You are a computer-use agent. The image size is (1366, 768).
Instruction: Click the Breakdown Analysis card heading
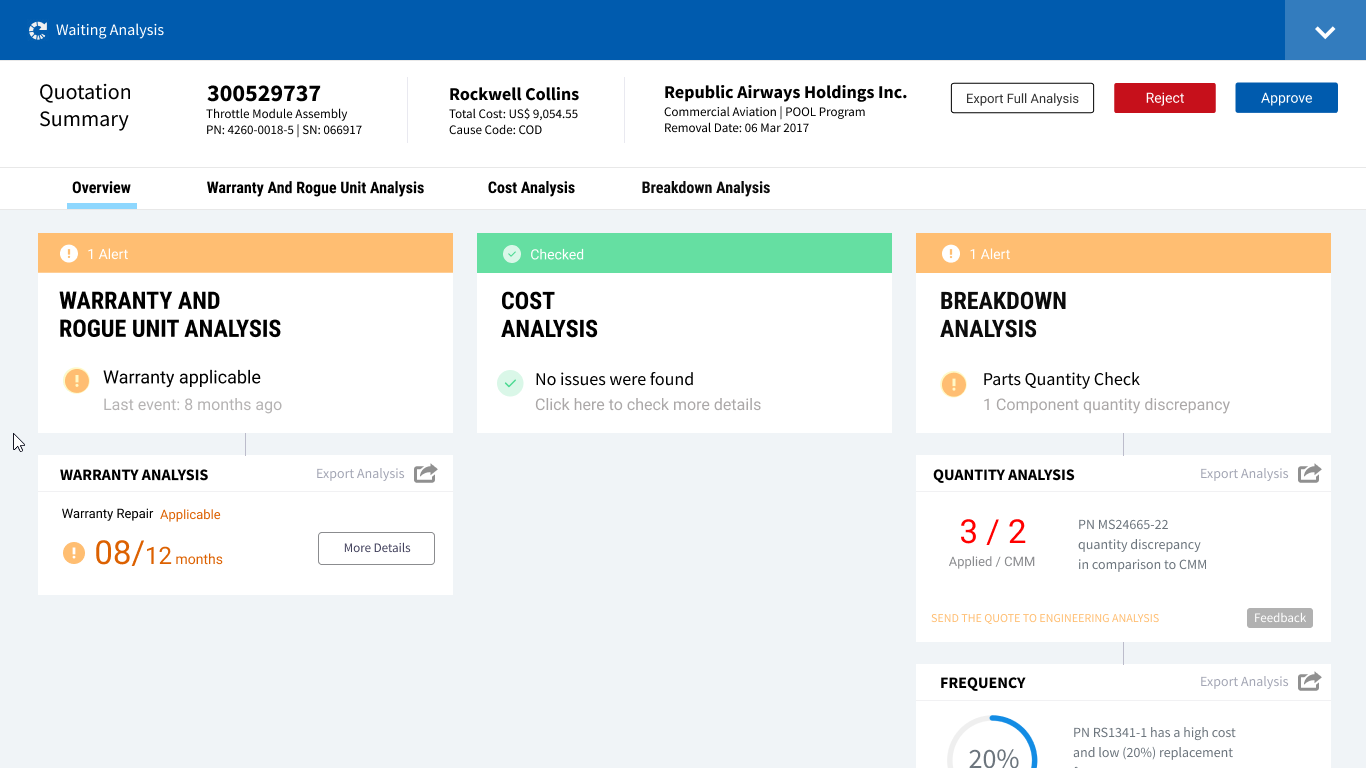(1003, 315)
